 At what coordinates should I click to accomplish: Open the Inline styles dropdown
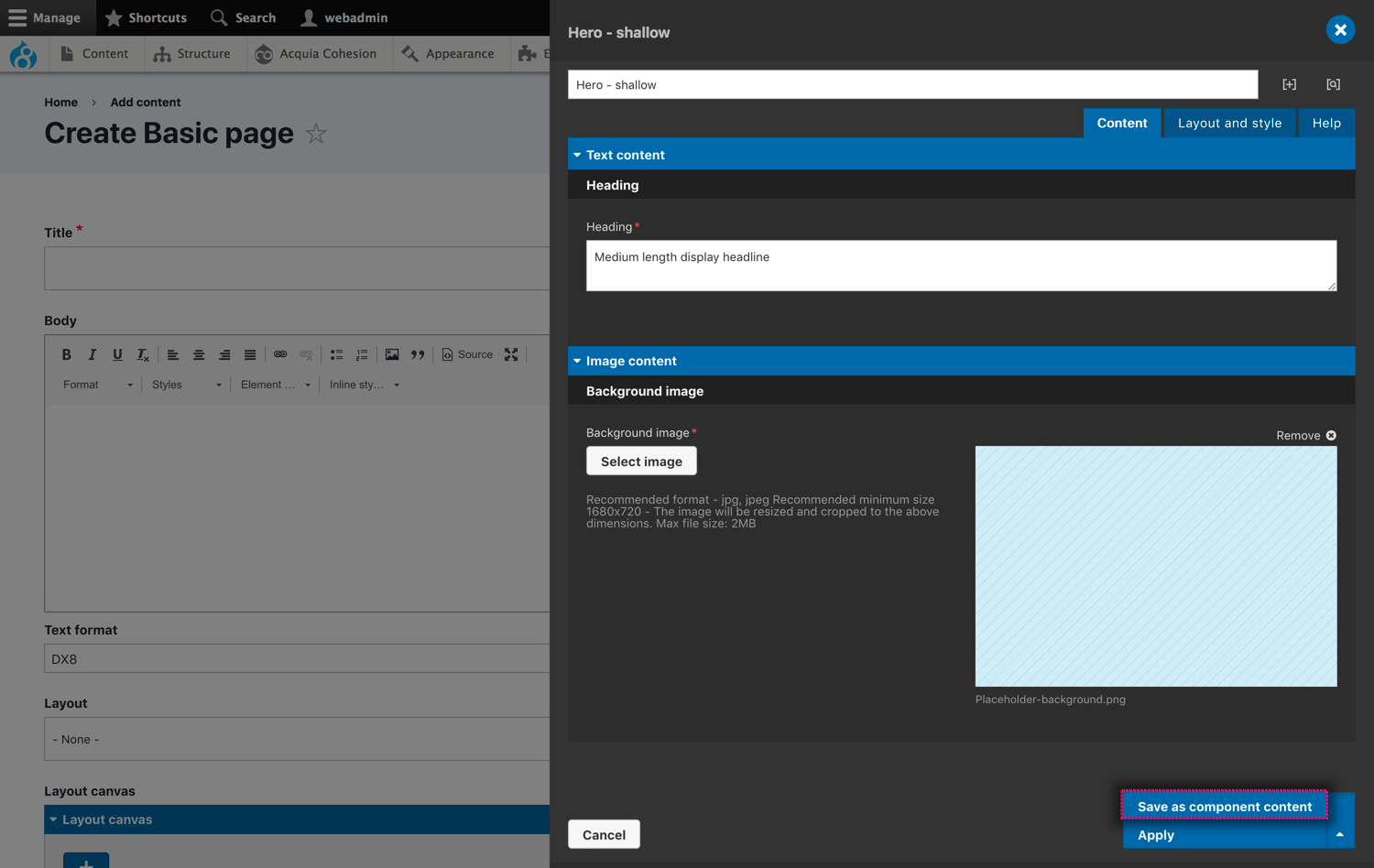364,385
